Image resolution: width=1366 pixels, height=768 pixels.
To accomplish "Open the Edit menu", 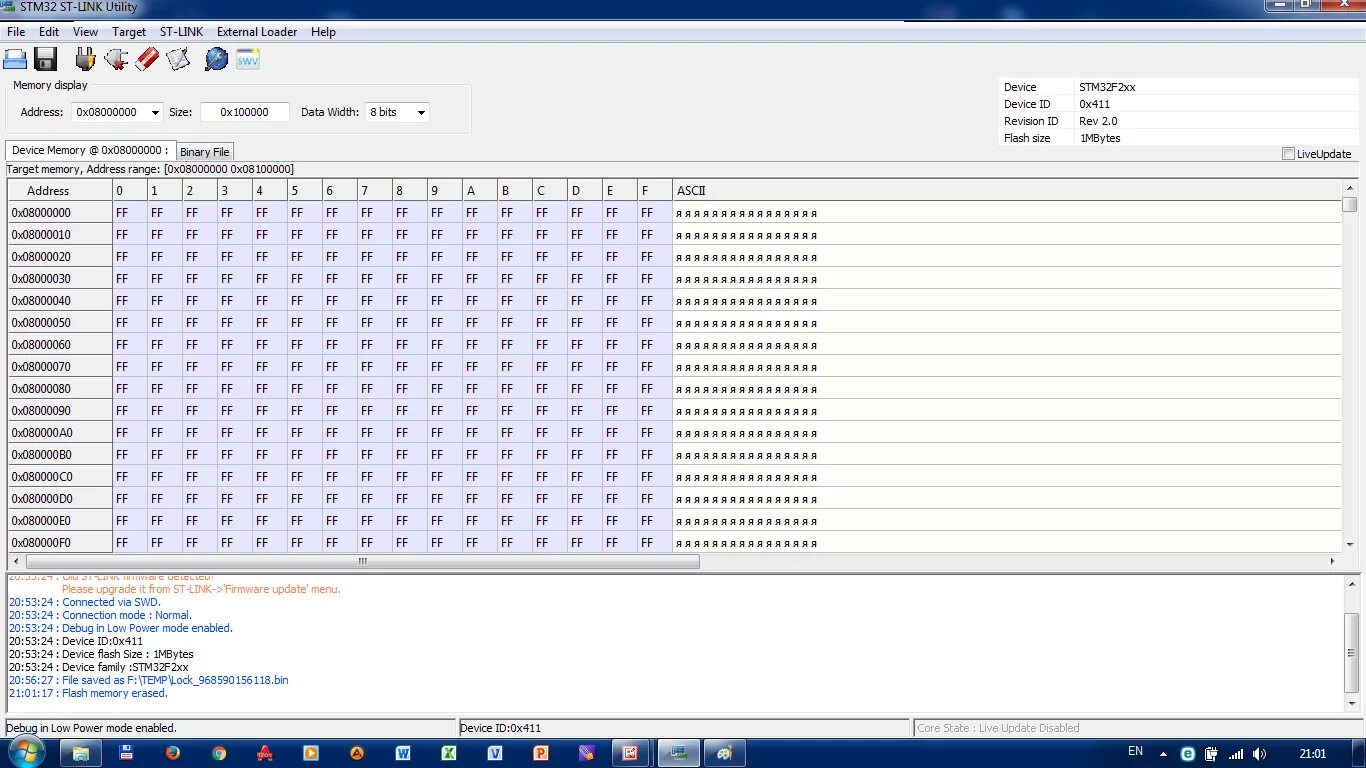I will (x=49, y=32).
